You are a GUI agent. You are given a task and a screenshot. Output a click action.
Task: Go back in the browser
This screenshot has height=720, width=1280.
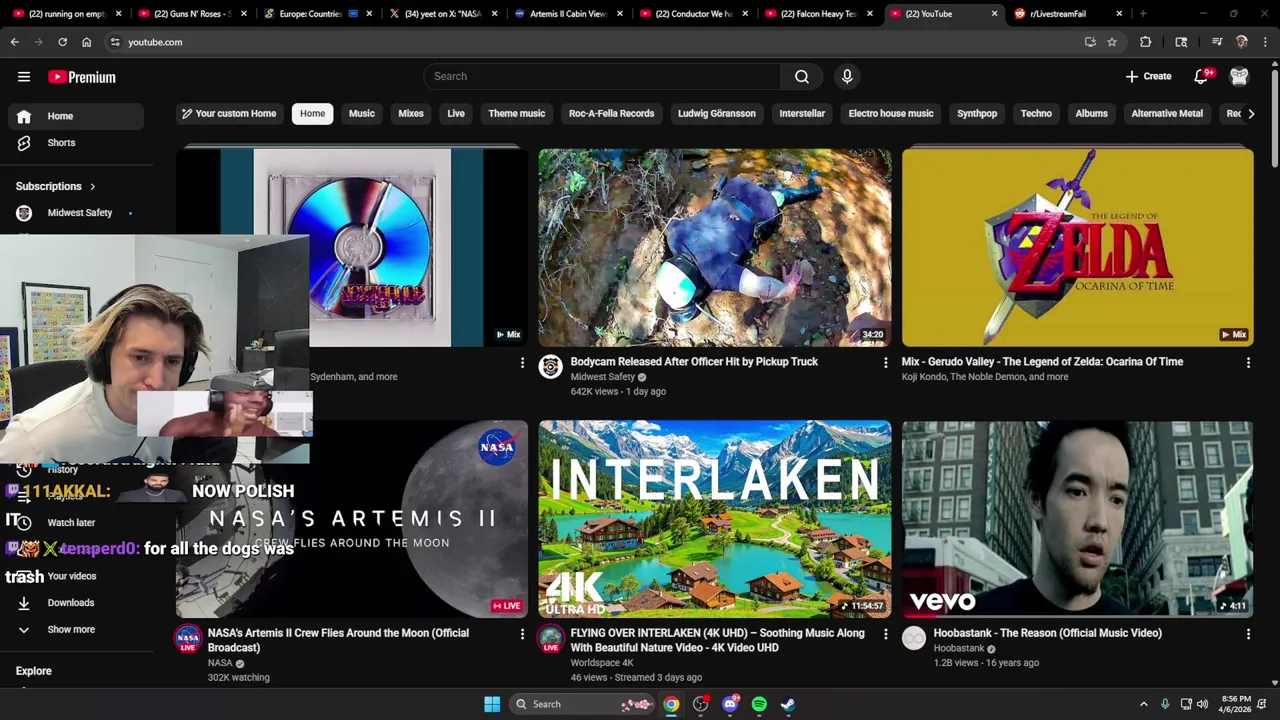point(15,42)
